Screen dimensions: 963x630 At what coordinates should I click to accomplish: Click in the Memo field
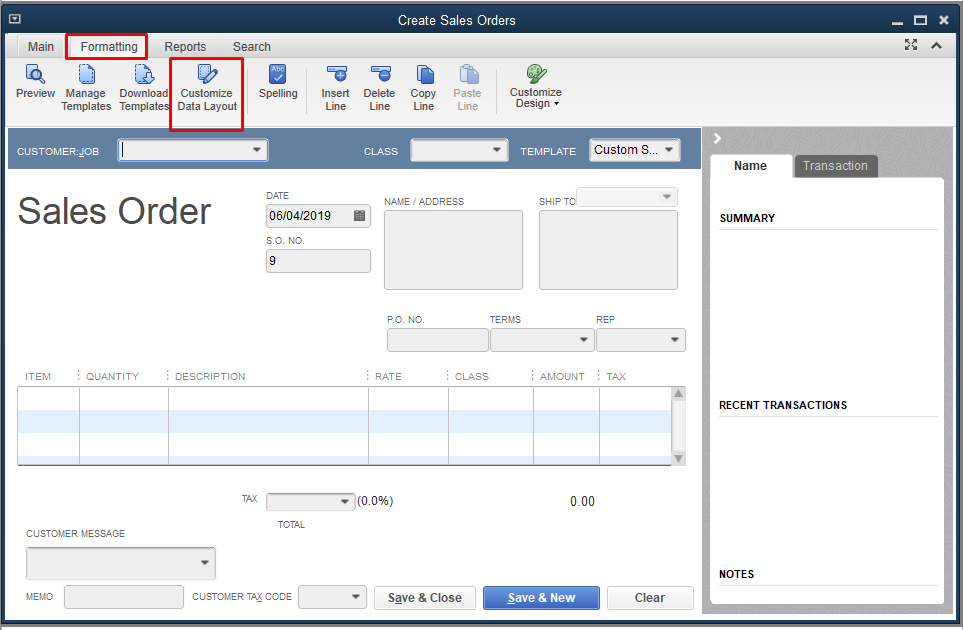(123, 597)
